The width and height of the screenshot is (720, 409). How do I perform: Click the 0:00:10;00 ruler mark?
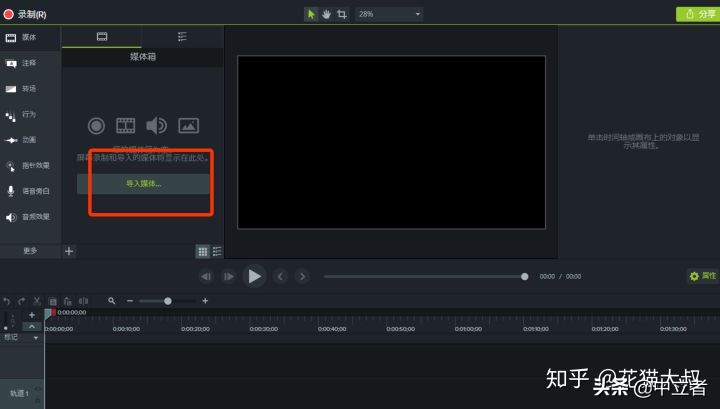(x=126, y=329)
